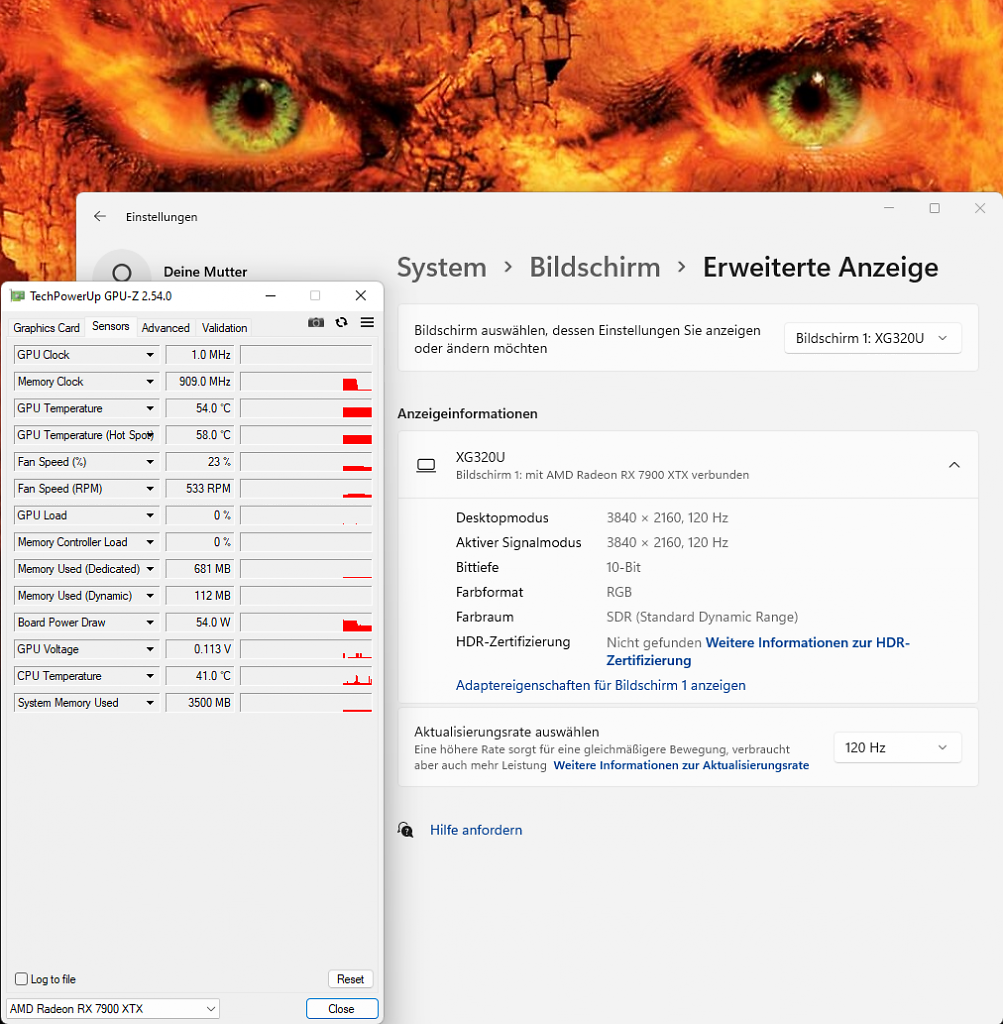This screenshot has width=1003, height=1024.
Task: Open Weitere Informationen zur Aktualisierungsrate link
Action: (681, 765)
